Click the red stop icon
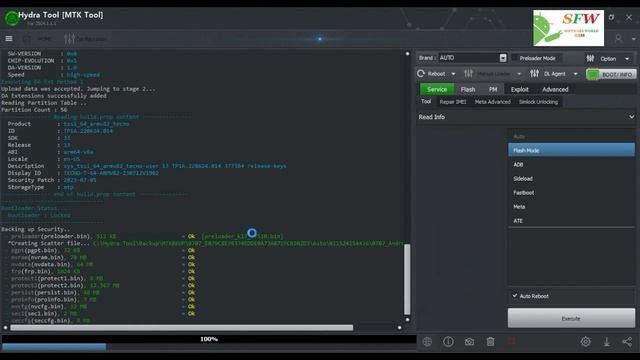 (x=511, y=341)
